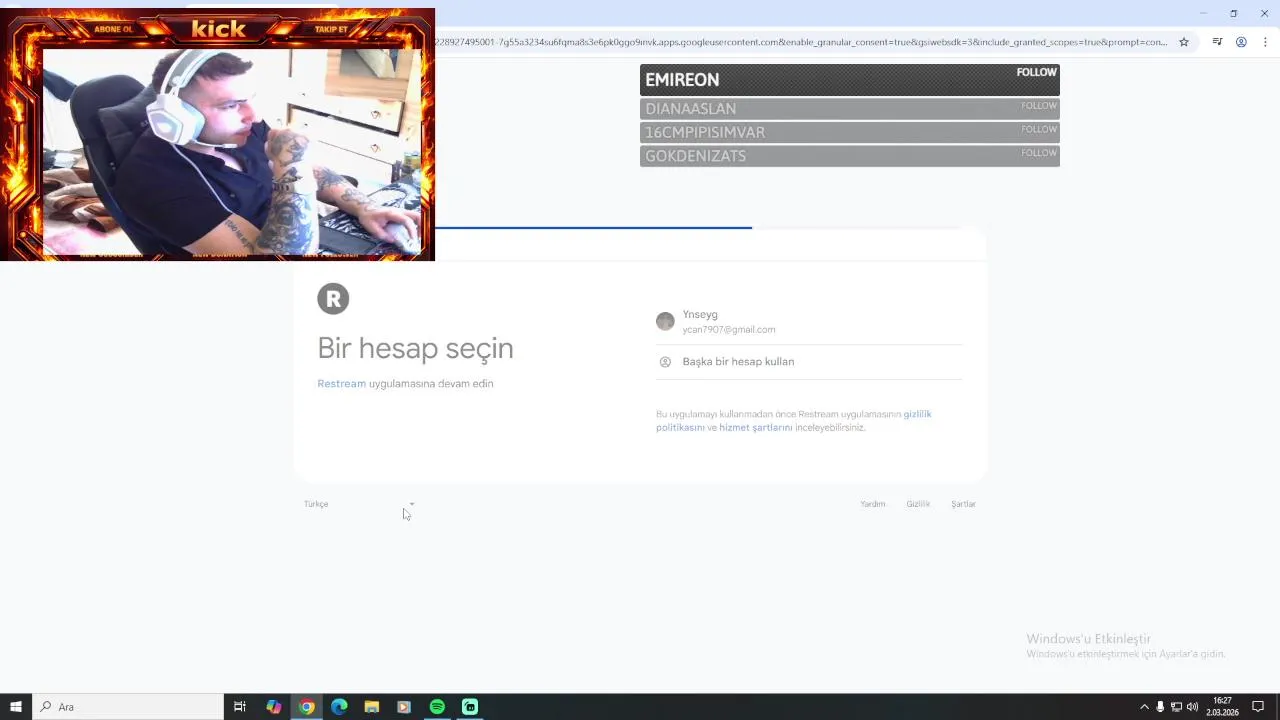Click the Restream 'R' logo icon
Viewport: 1280px width, 720px height.
point(333,298)
